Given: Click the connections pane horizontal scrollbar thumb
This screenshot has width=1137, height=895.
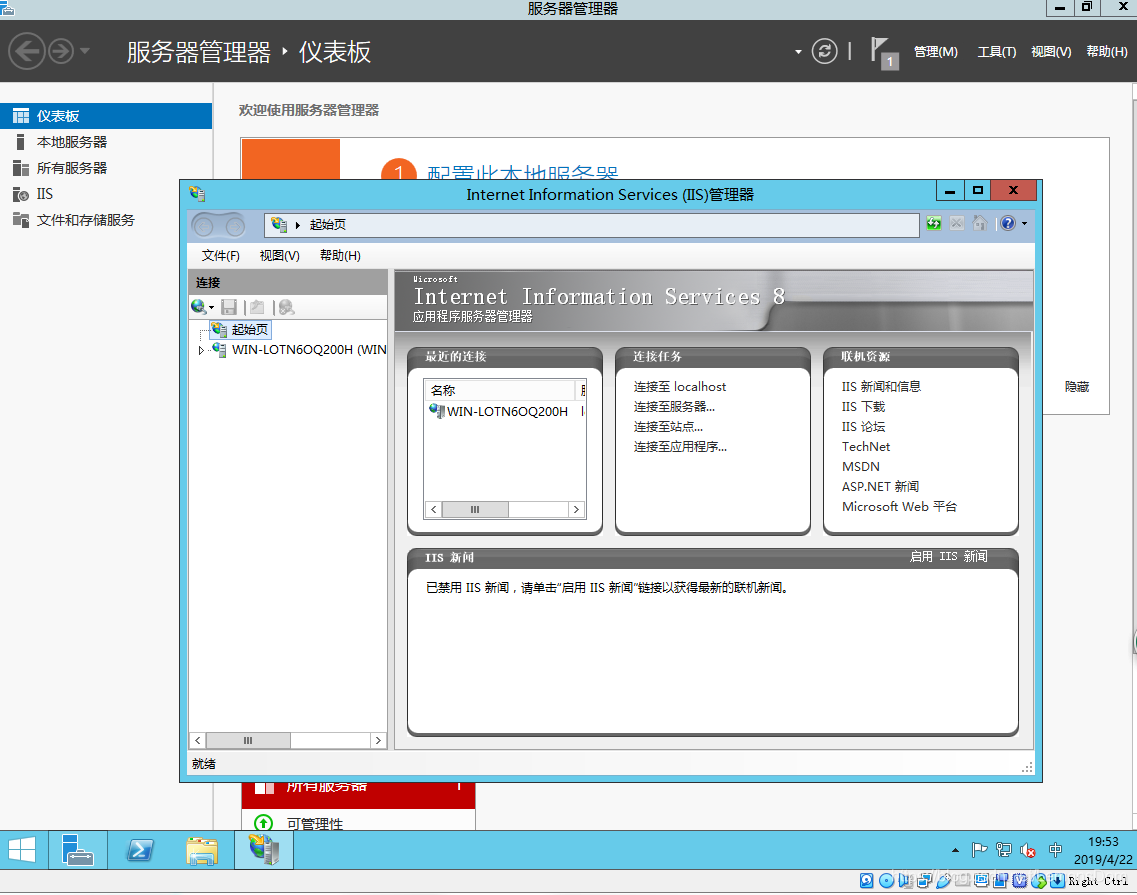Looking at the screenshot, I should pyautogui.click(x=248, y=741).
